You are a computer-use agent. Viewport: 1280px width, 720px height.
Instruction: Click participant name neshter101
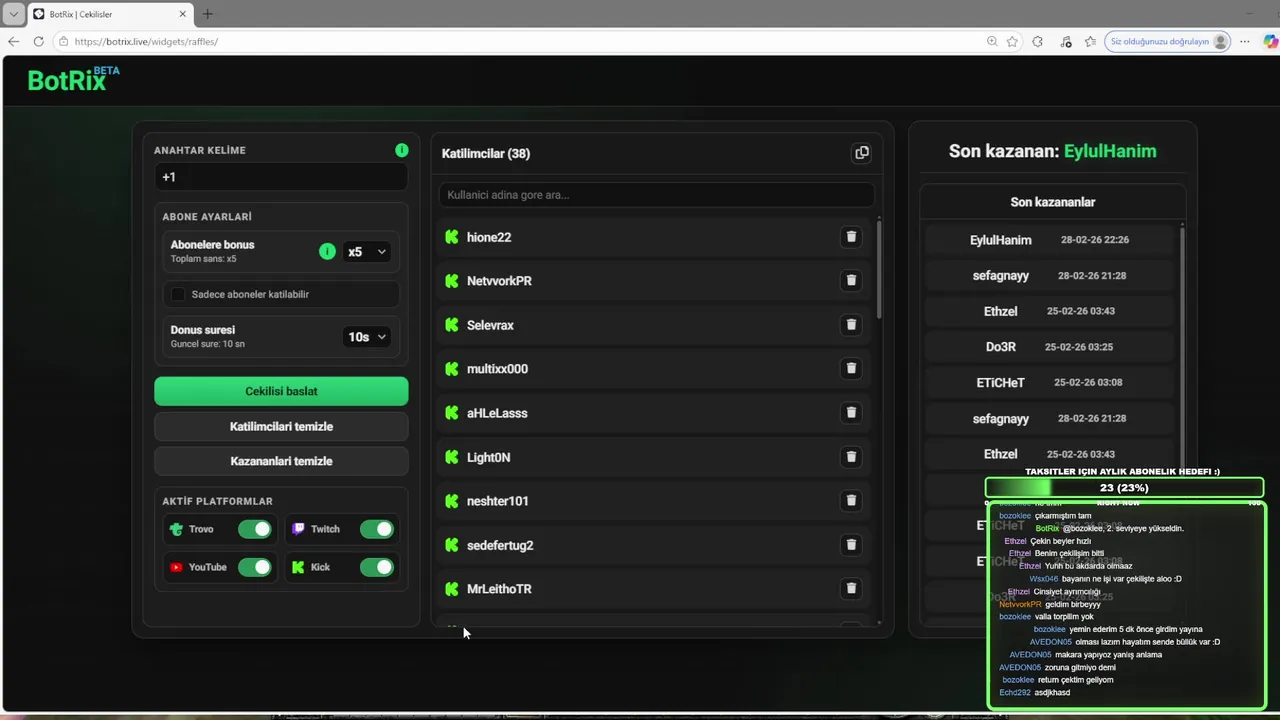click(x=498, y=501)
